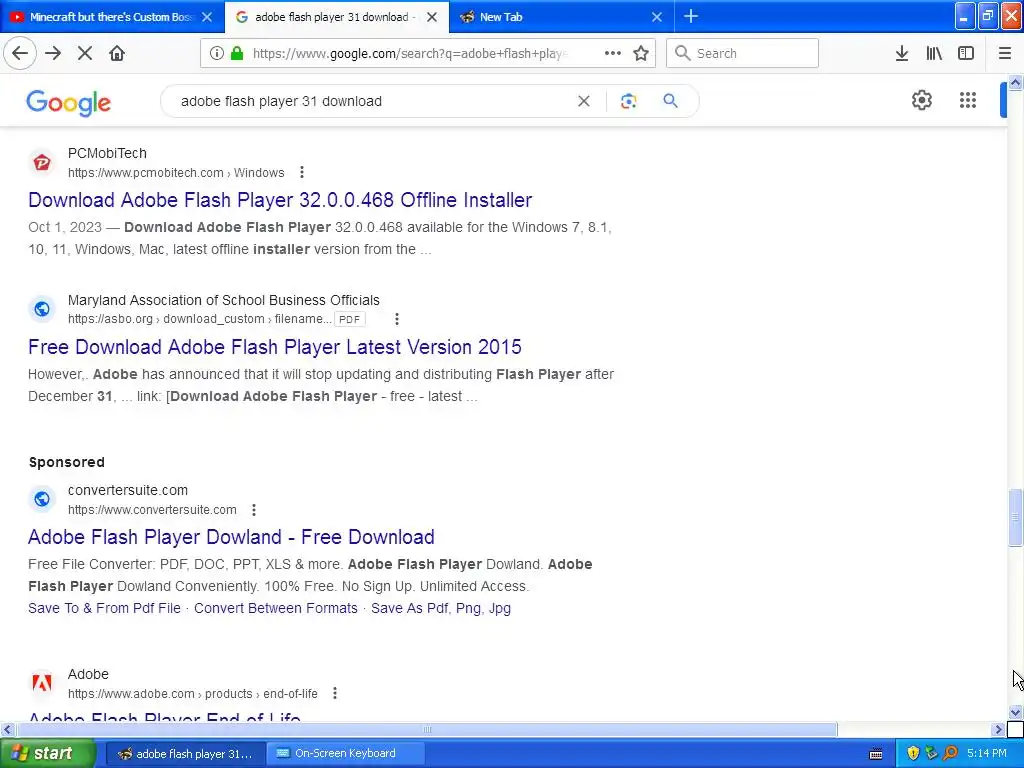The height and width of the screenshot is (768, 1024).
Task: Open the Downloads panel
Action: (x=902, y=53)
